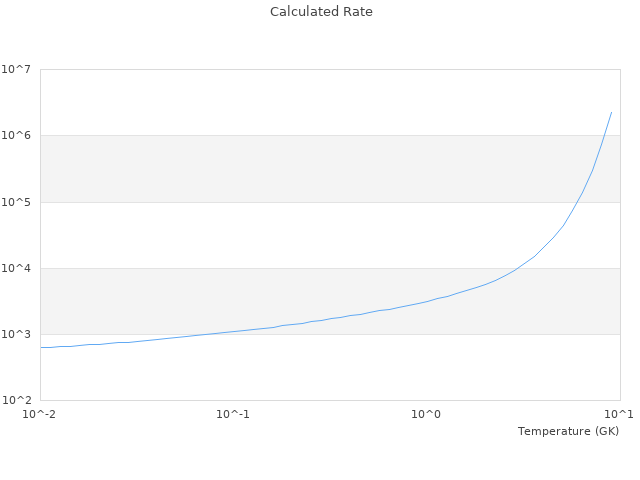Select the 10^2 y-axis tick label
Viewport: 640px width, 480px height.
[x=16, y=400]
